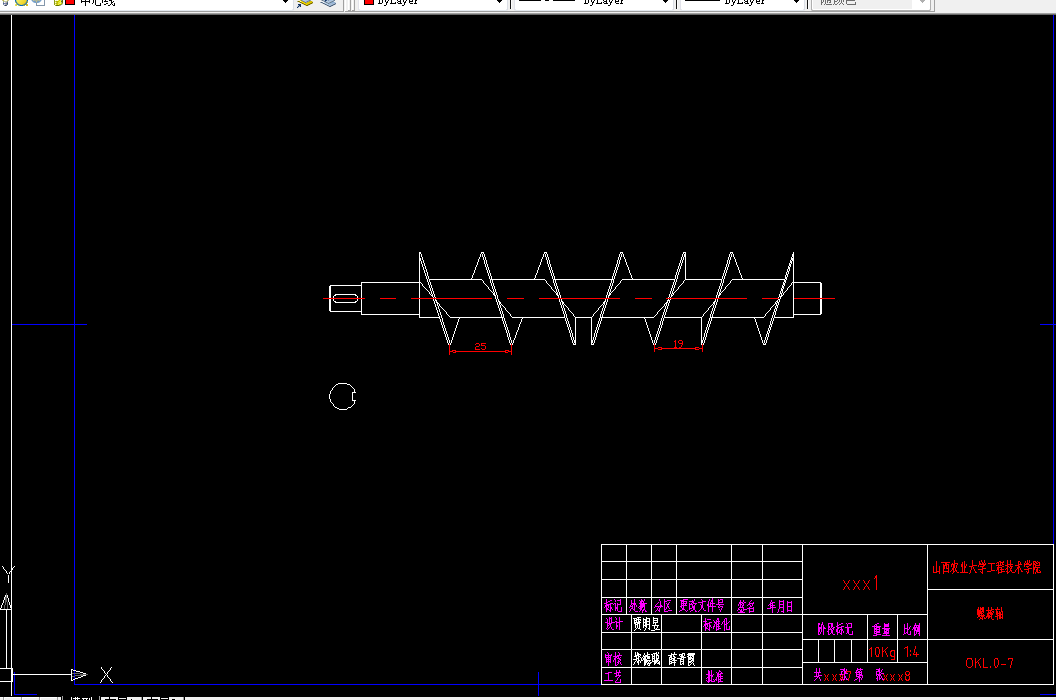Select the weight value 10Kg
Image resolution: width=1056 pixels, height=700 pixels.
[882, 652]
